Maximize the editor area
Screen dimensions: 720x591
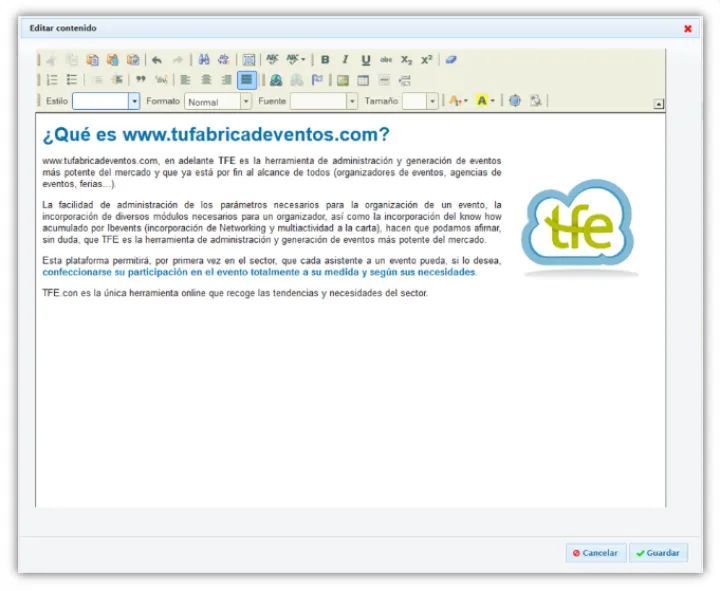[x=515, y=101]
